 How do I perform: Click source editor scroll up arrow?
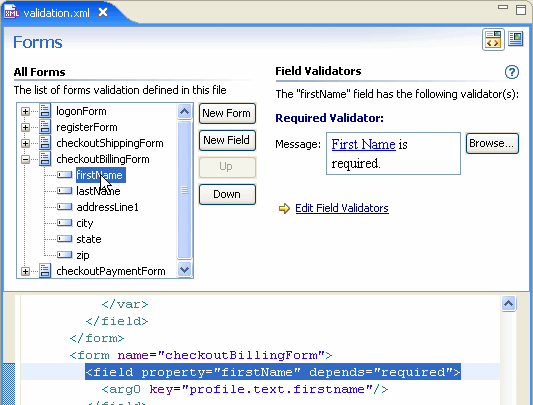[509, 303]
